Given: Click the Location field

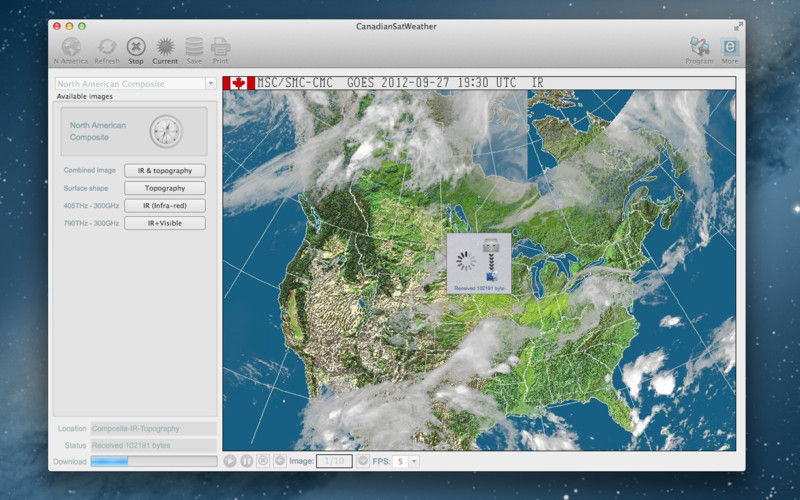Looking at the screenshot, I should tap(154, 429).
